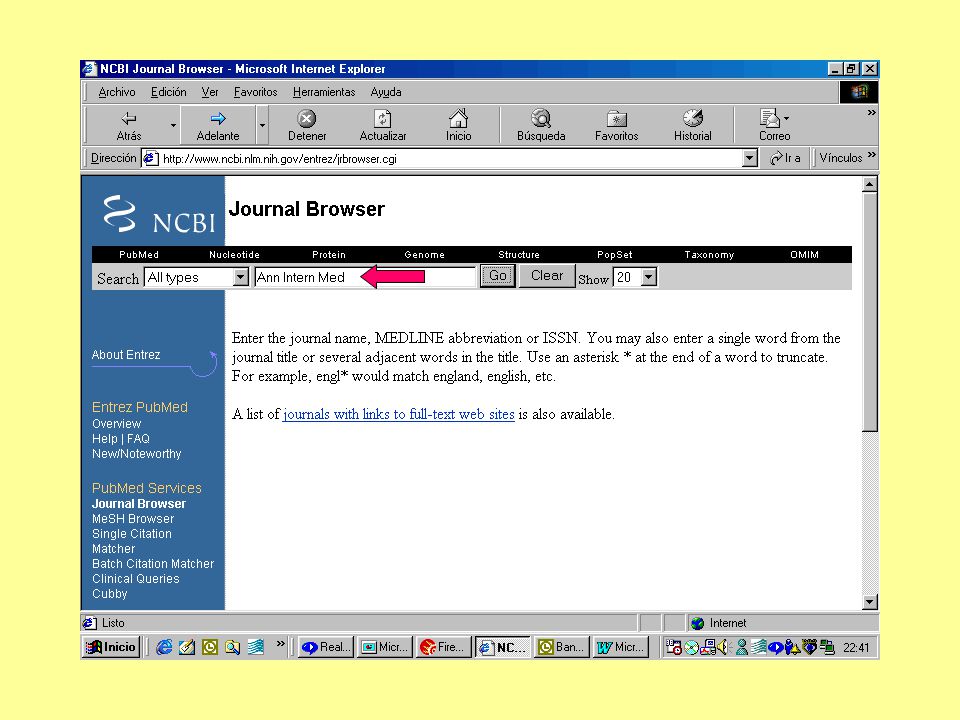Open the Adelante history dropdown arrow

pyautogui.click(x=262, y=126)
